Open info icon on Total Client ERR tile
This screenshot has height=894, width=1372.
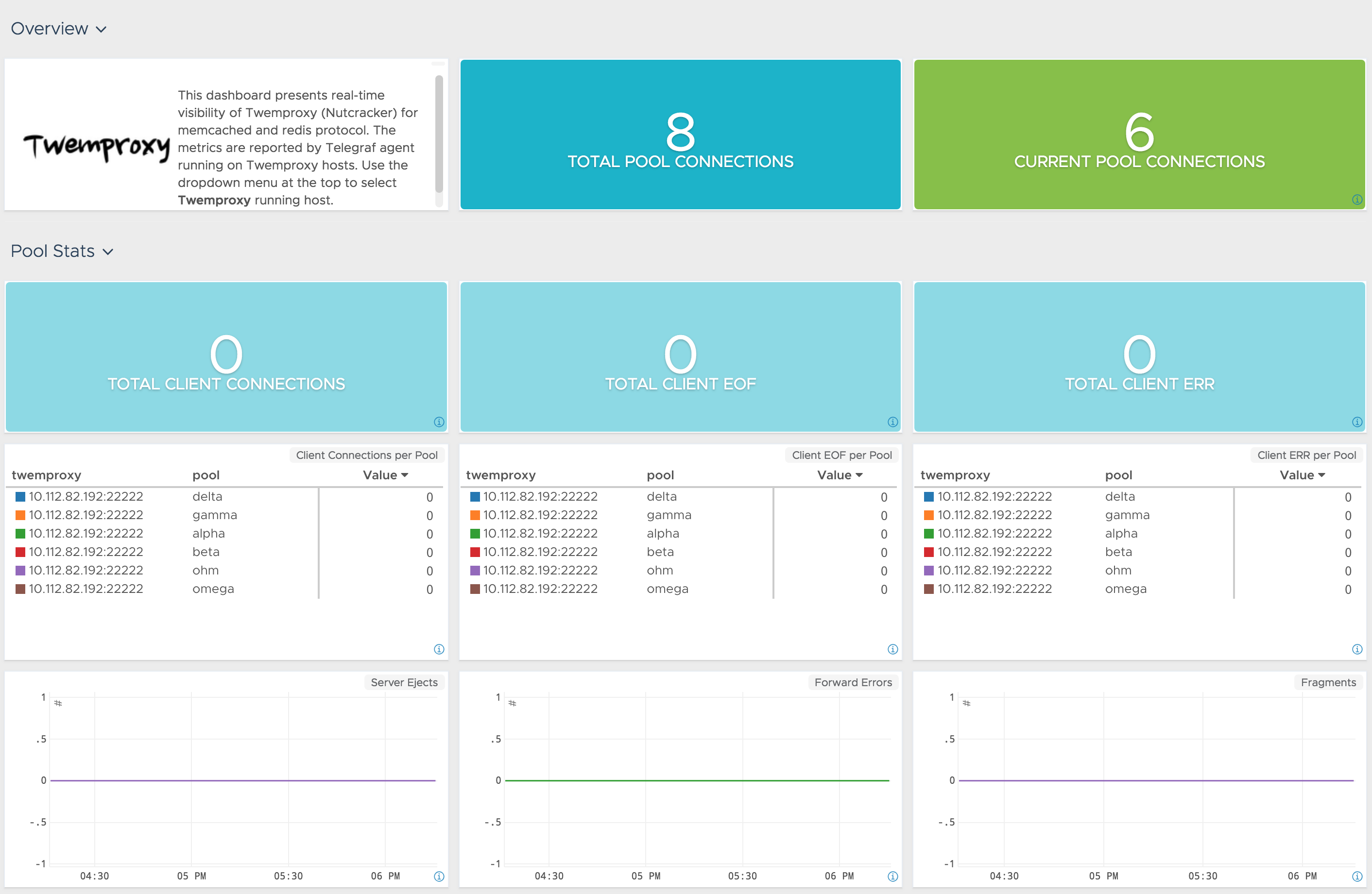click(x=1357, y=422)
